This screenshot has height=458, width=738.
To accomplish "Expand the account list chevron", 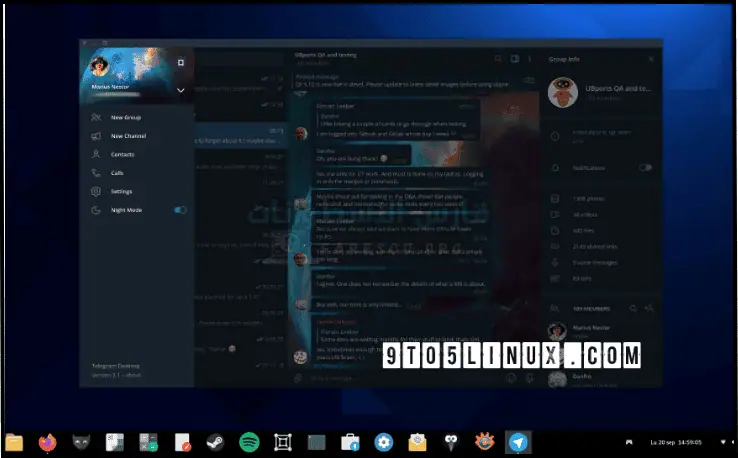I will click(x=180, y=90).
